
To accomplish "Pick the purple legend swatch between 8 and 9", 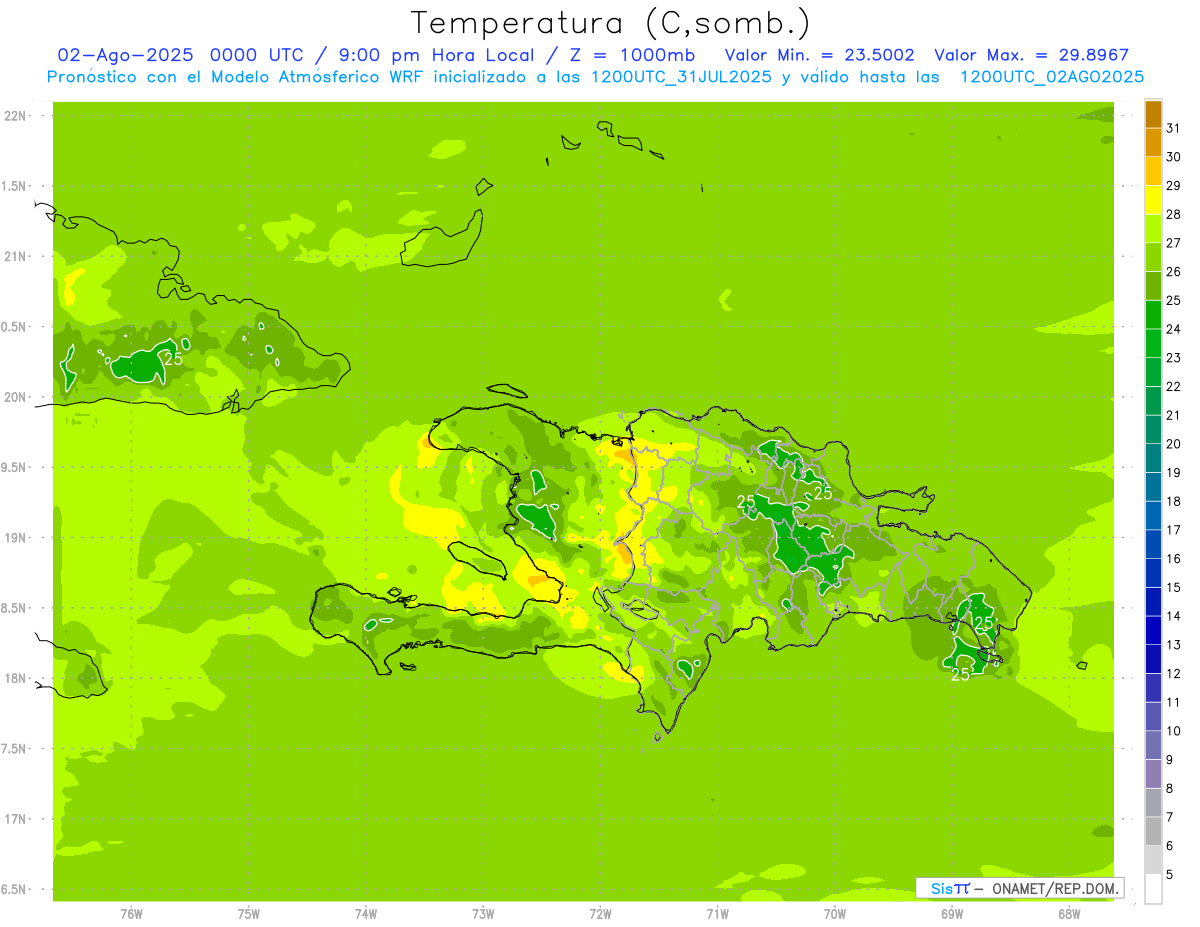I will (x=1153, y=774).
